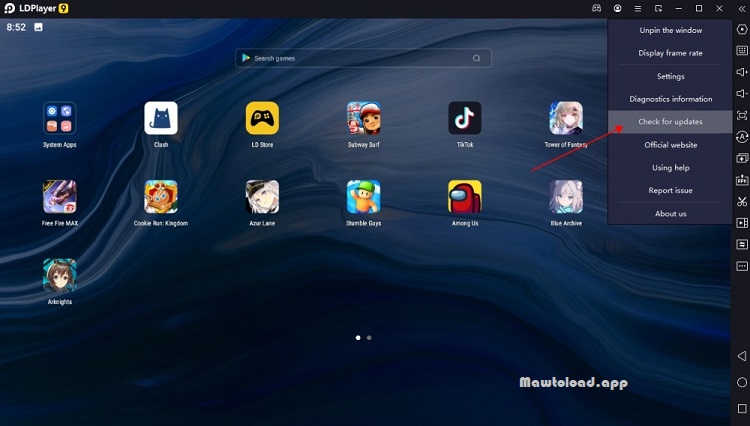
Task: Open Azur Lane game
Action: [262, 197]
